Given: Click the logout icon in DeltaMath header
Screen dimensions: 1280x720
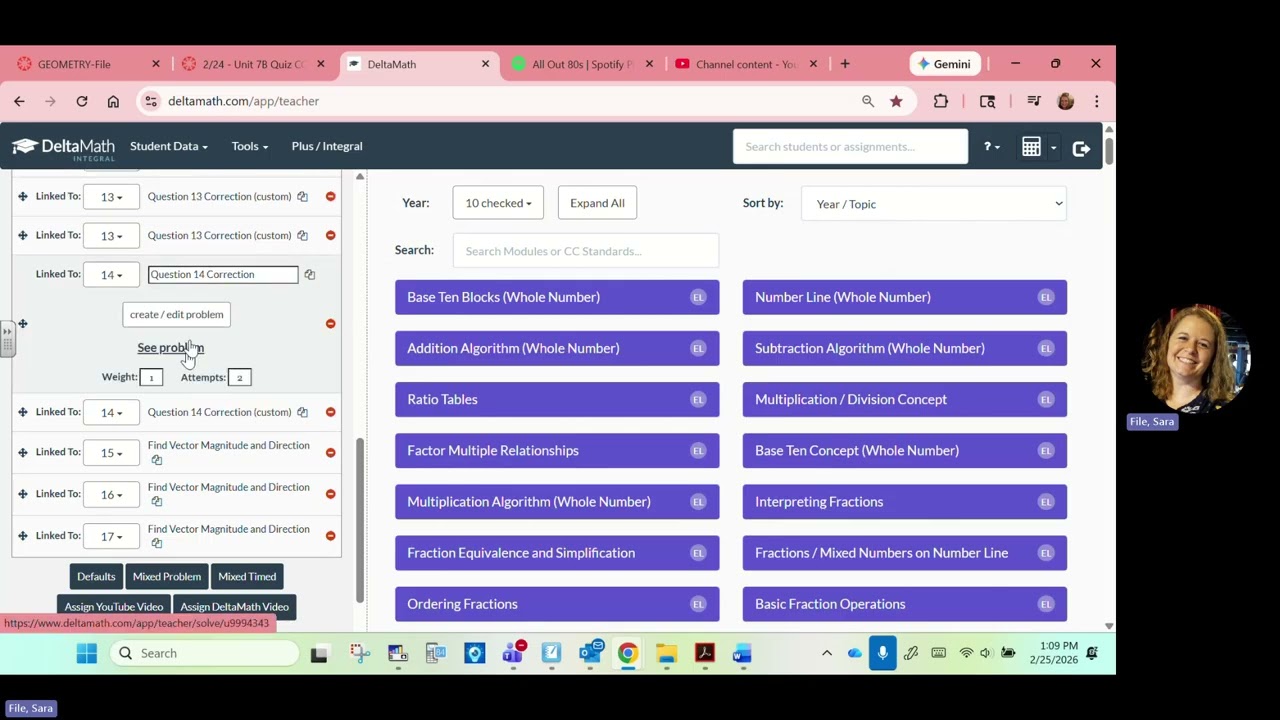Looking at the screenshot, I should (x=1081, y=148).
